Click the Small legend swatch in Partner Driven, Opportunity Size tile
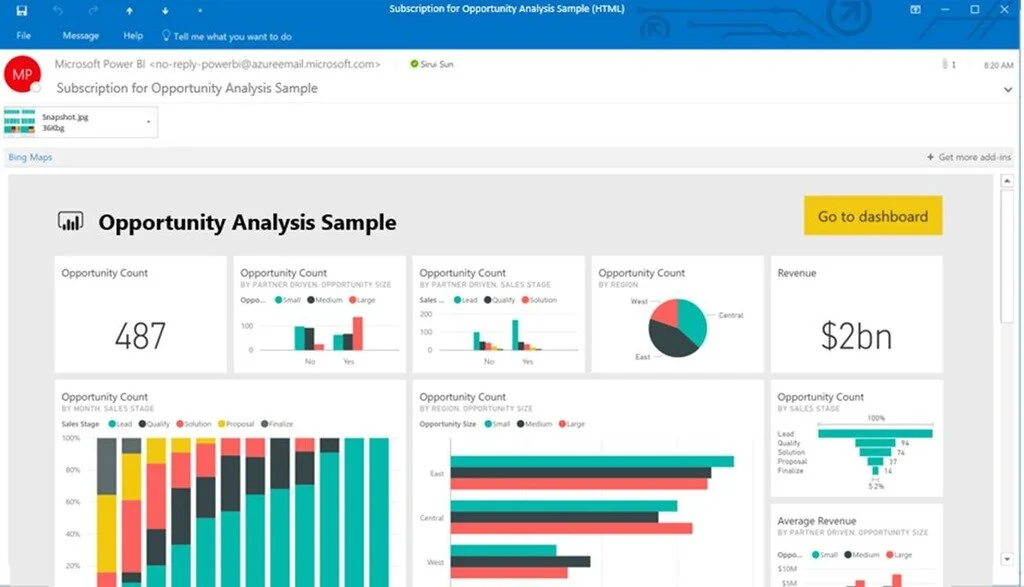The height and width of the screenshot is (587, 1024). (279, 300)
